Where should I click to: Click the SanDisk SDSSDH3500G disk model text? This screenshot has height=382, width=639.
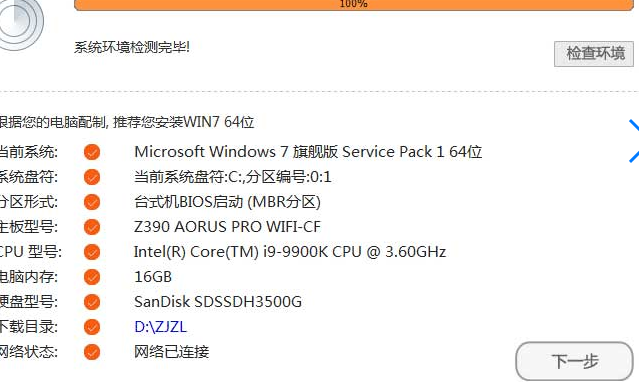coord(218,302)
